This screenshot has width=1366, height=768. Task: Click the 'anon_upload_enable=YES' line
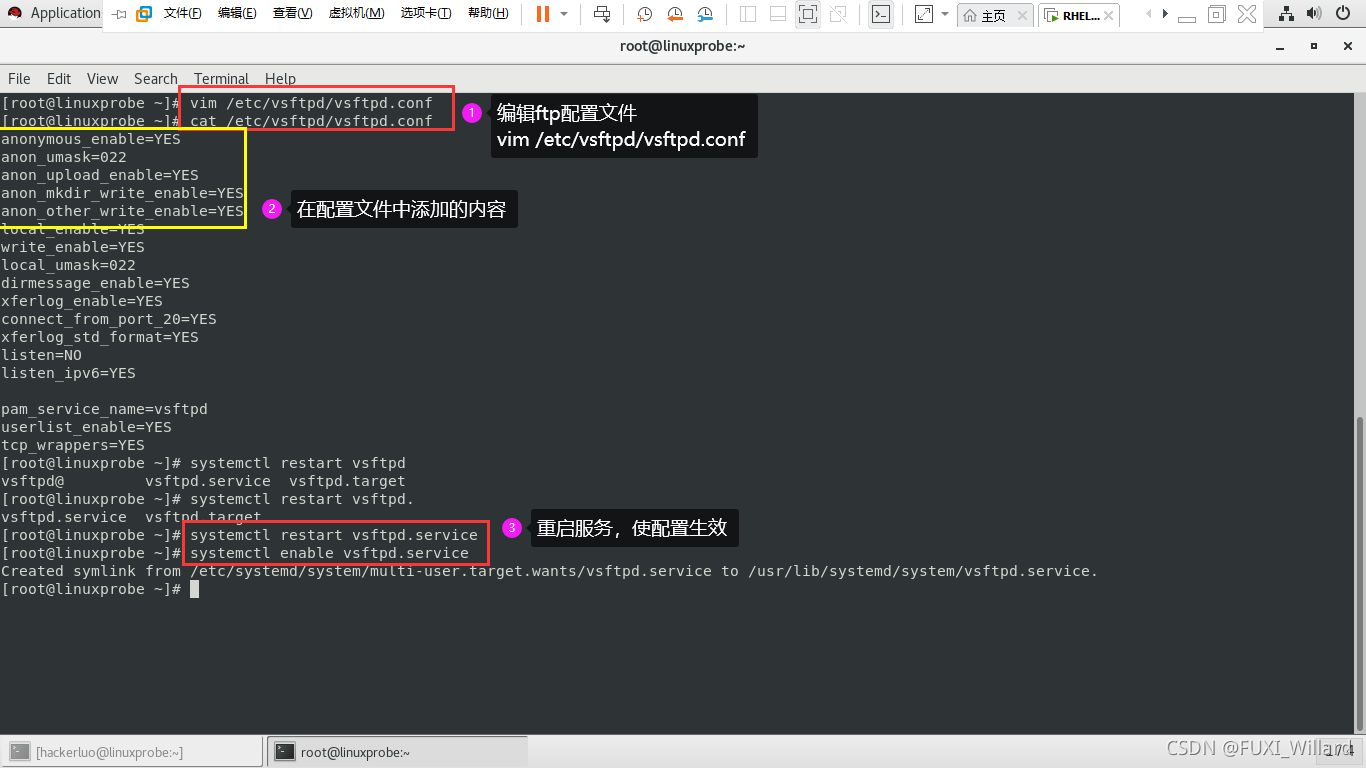[x=100, y=175]
